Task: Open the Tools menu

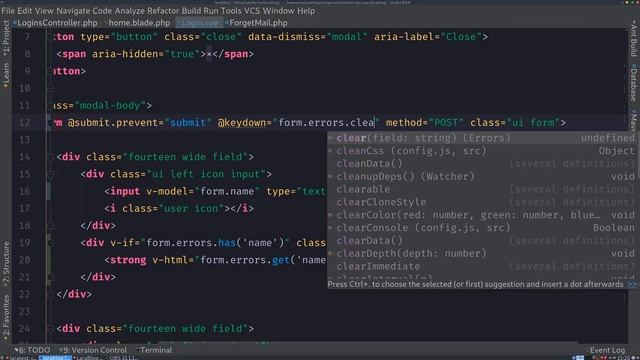Action: 231,11
